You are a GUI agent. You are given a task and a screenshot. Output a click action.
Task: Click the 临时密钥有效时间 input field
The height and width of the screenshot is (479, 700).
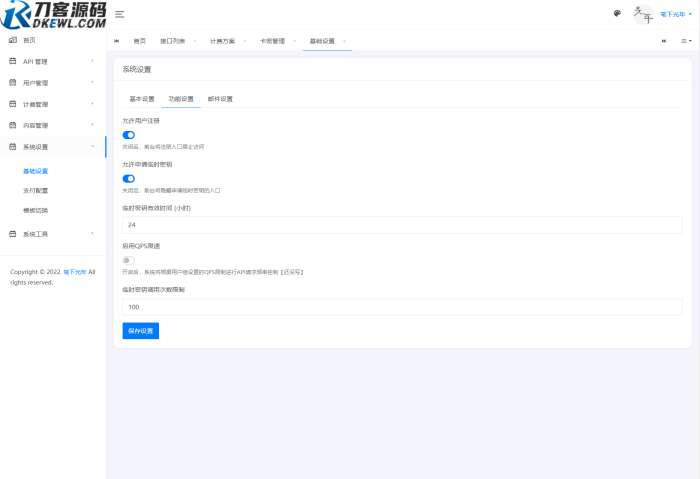402,225
